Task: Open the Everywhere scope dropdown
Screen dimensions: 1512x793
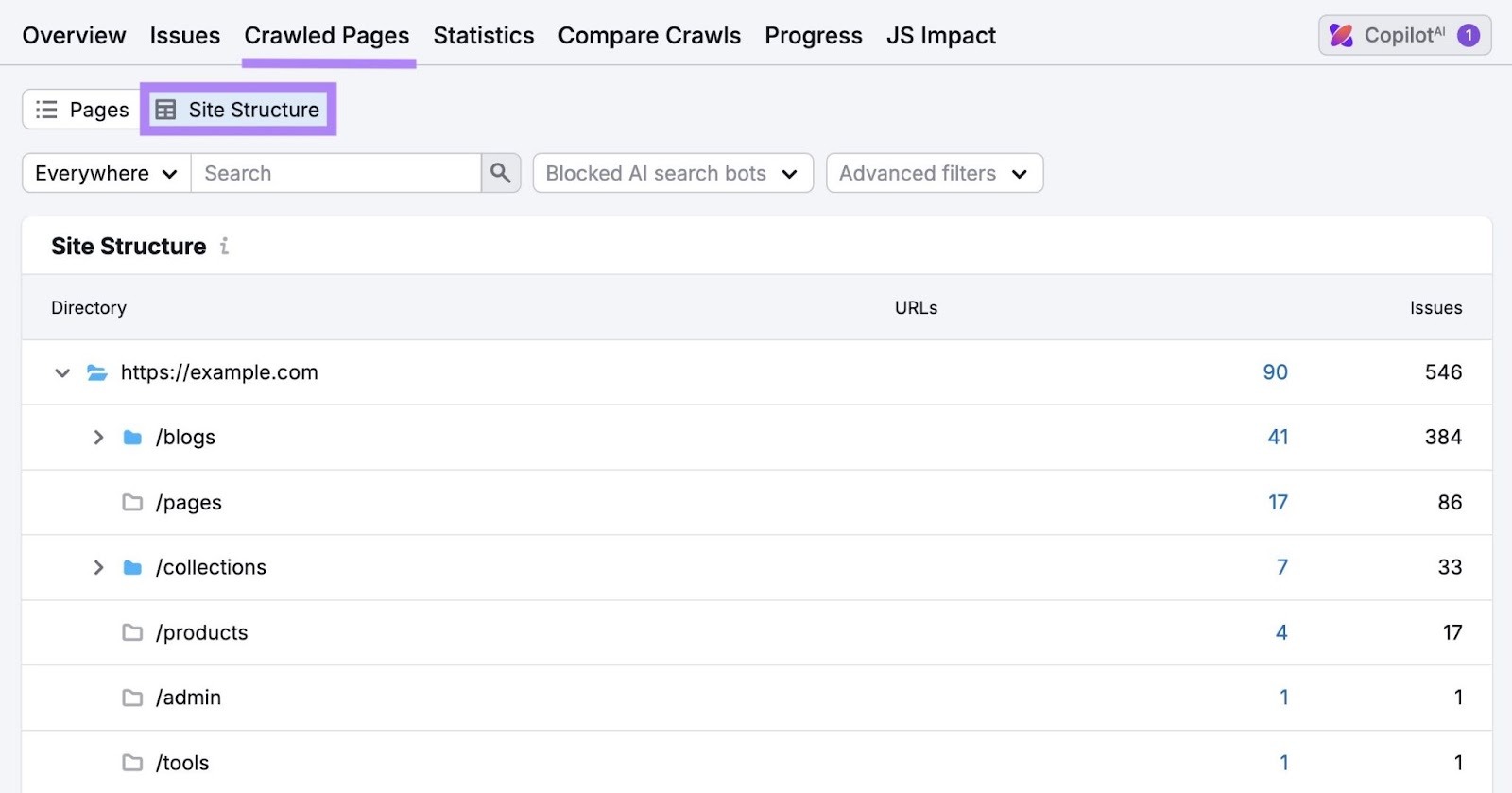Action: pos(104,173)
